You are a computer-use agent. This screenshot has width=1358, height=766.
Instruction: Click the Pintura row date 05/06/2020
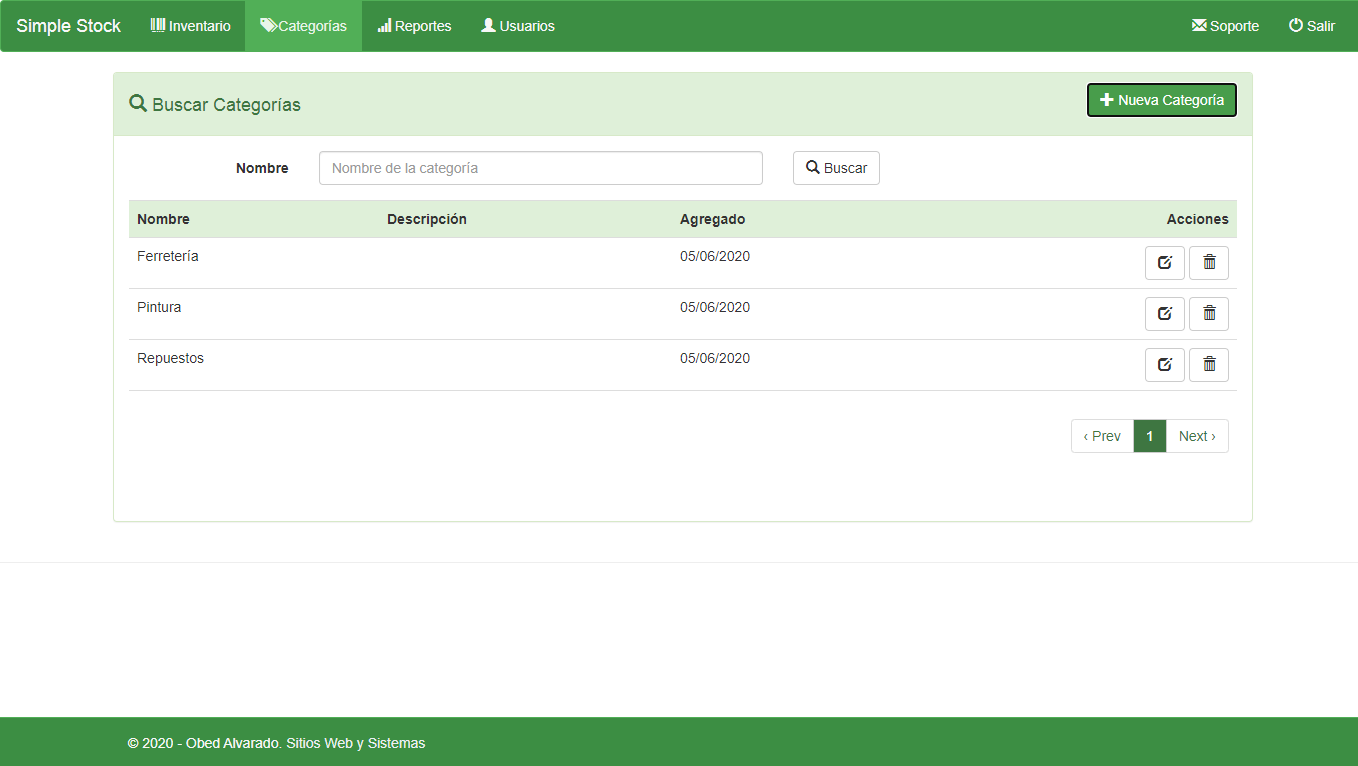click(715, 307)
